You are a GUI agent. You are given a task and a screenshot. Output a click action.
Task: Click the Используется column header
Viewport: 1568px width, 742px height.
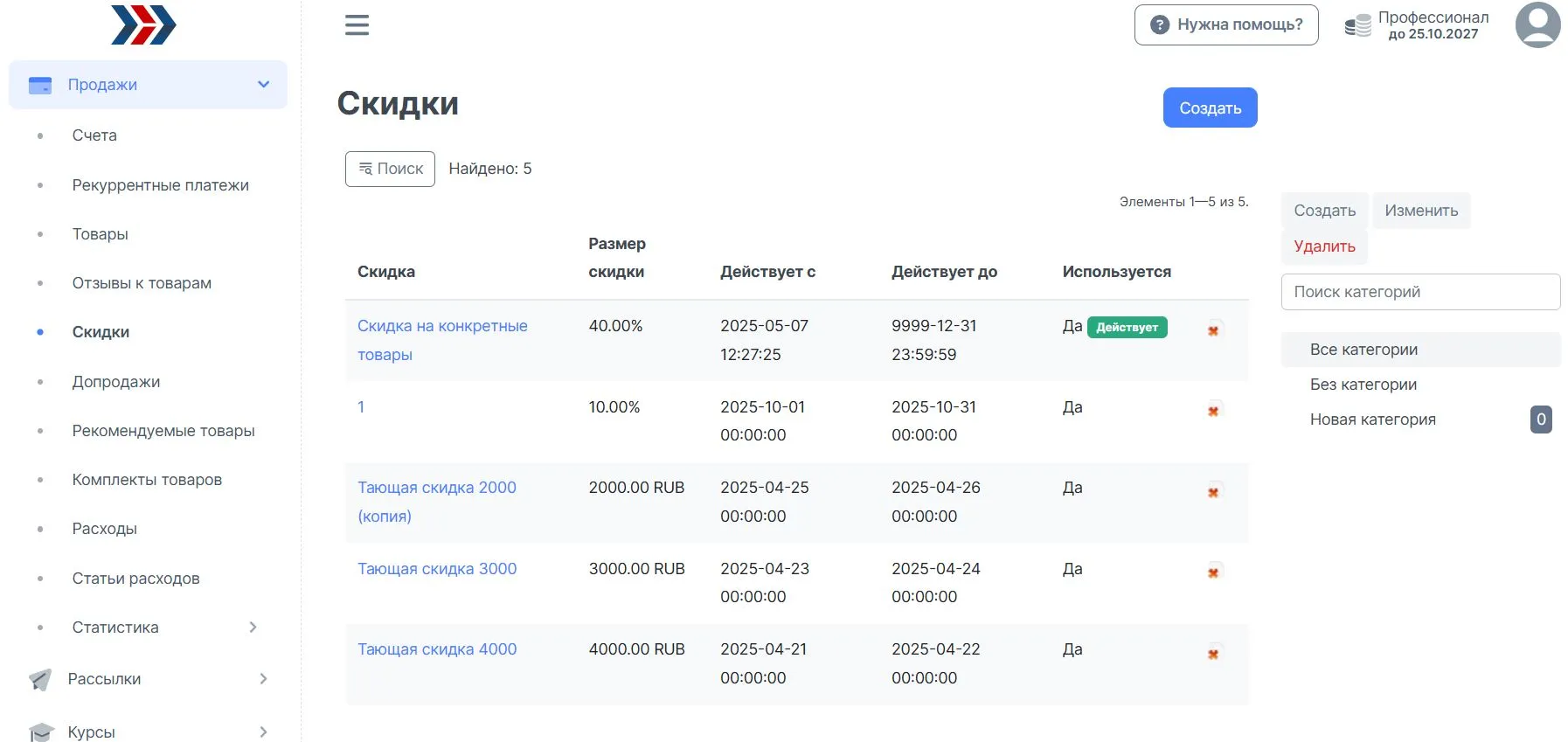1116,272
